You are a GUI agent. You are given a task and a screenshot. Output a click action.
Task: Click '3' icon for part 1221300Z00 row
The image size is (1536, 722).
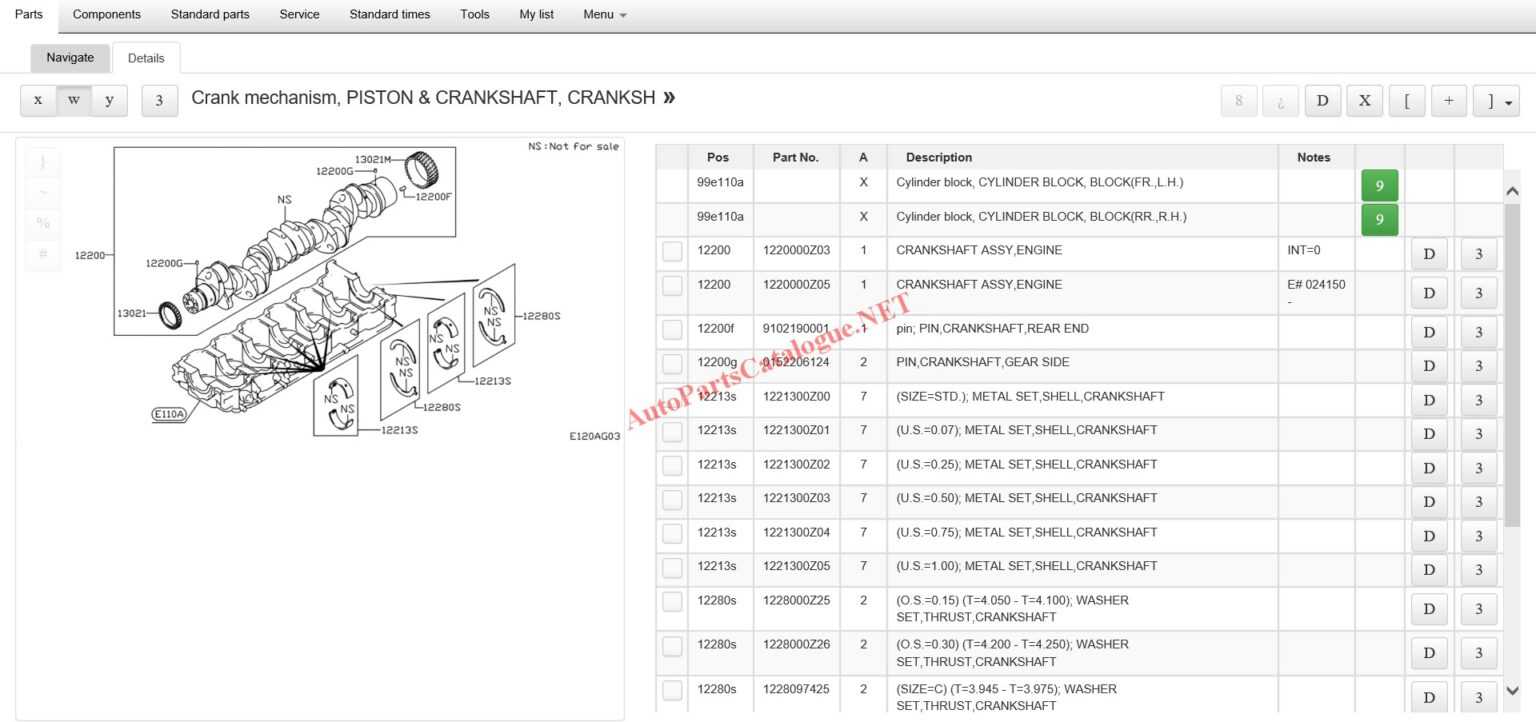click(1478, 400)
